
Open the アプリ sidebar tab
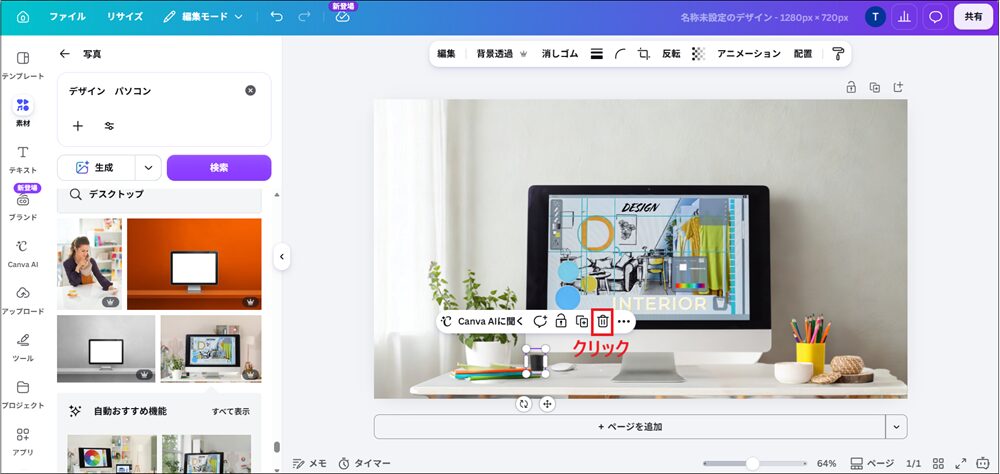[23, 441]
